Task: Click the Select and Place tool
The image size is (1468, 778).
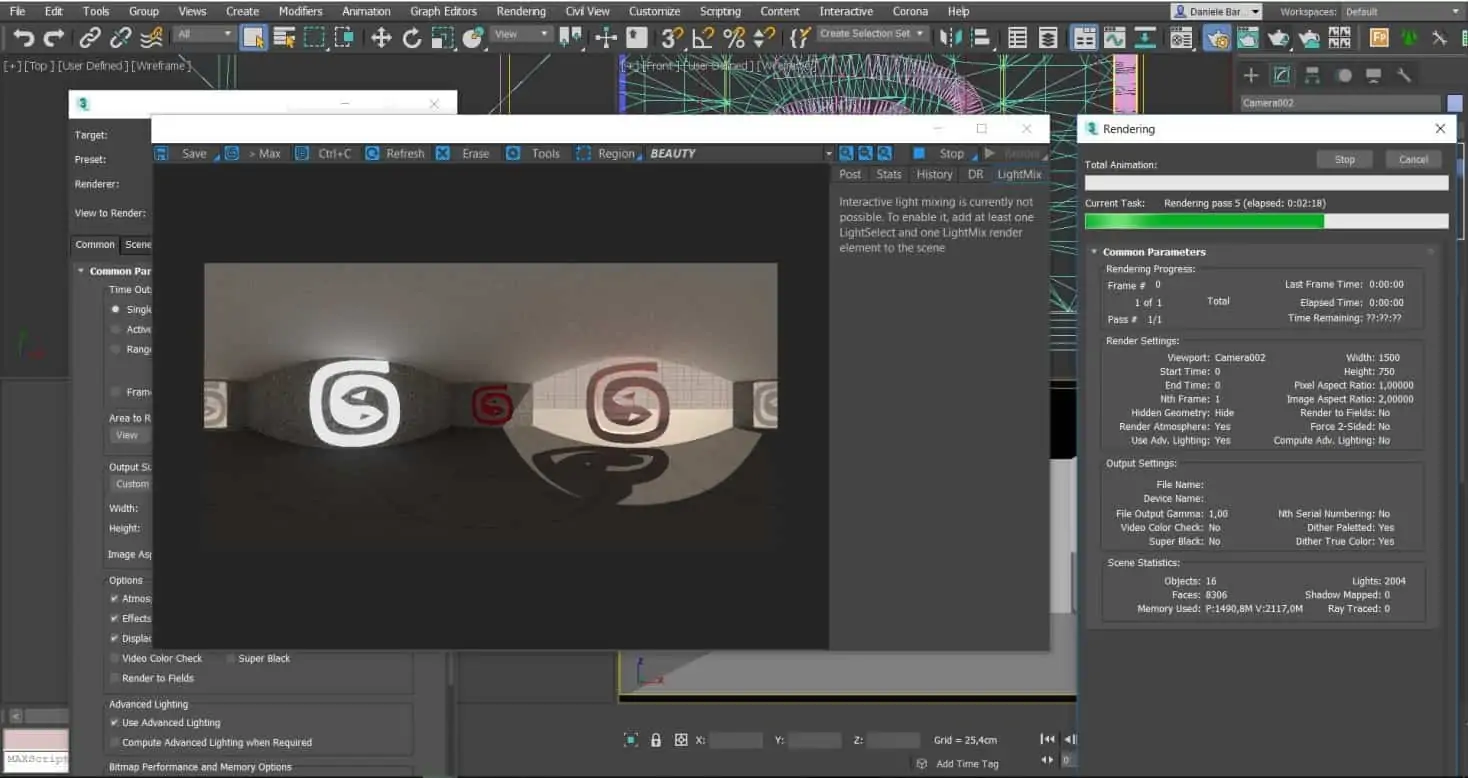Action: [x=473, y=38]
